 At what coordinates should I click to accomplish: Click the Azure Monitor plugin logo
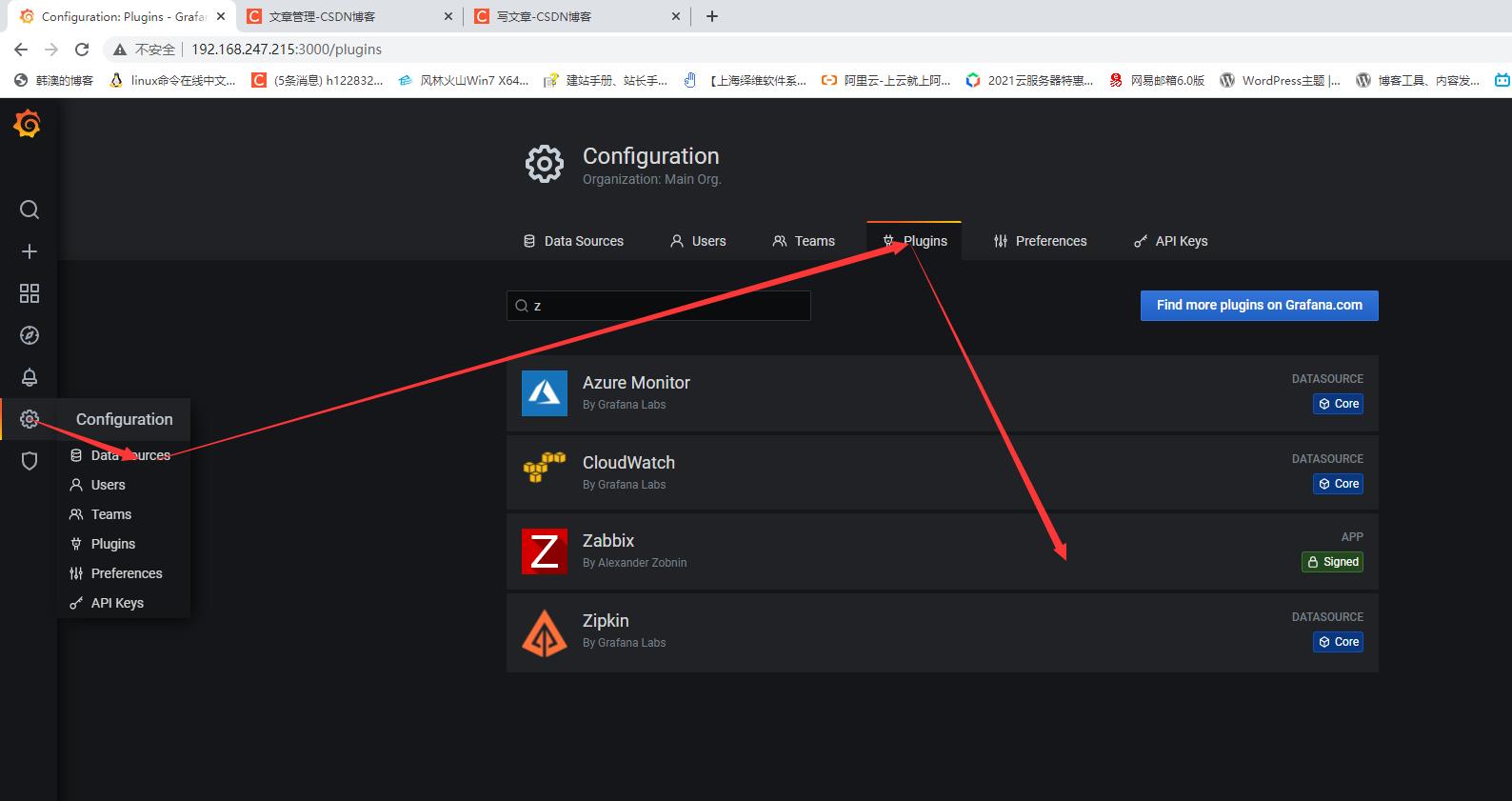(545, 393)
